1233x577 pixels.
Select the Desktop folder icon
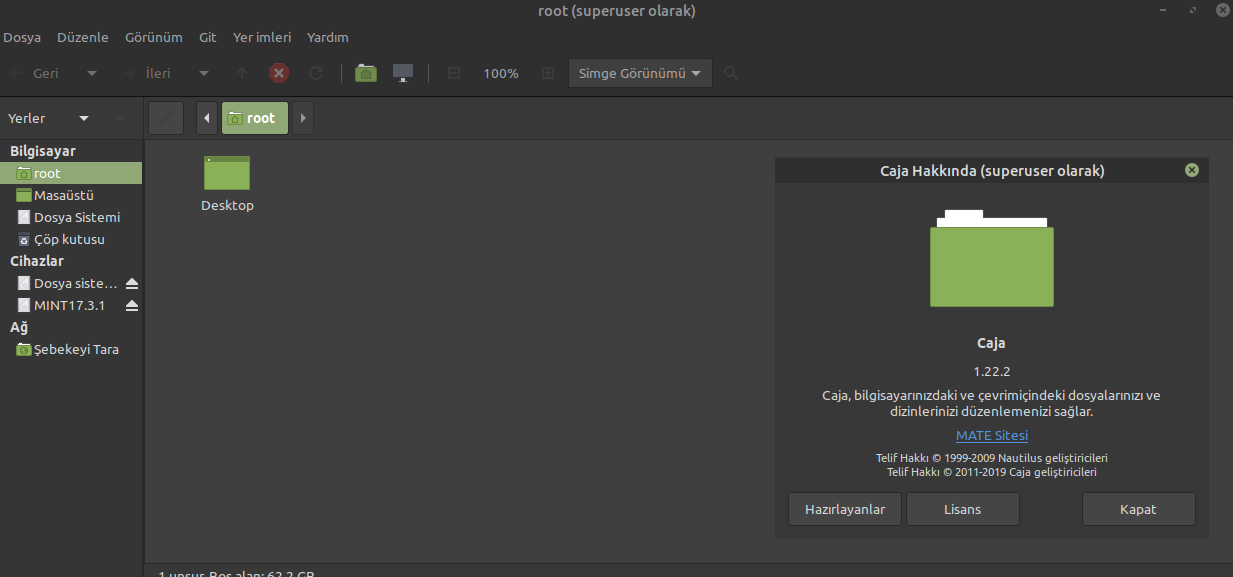click(x=227, y=173)
